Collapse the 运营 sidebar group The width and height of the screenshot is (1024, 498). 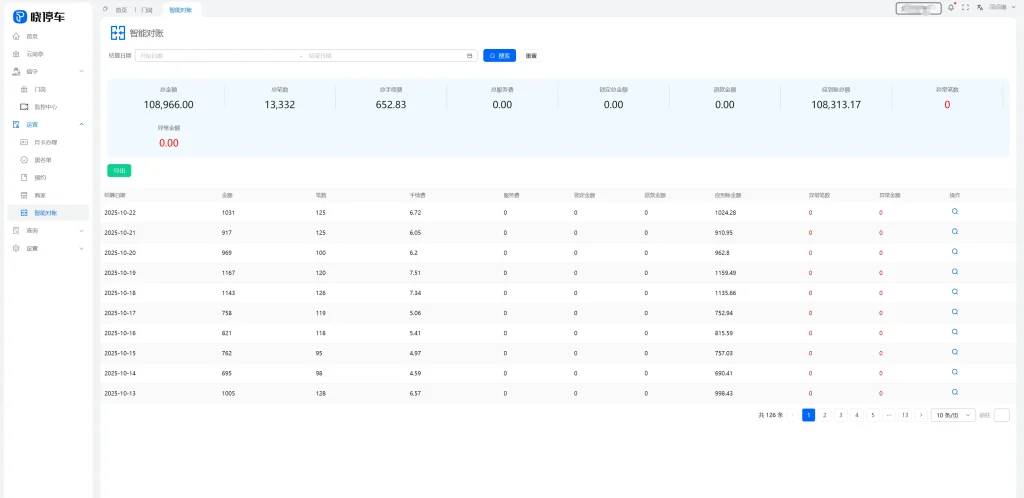coord(81,124)
